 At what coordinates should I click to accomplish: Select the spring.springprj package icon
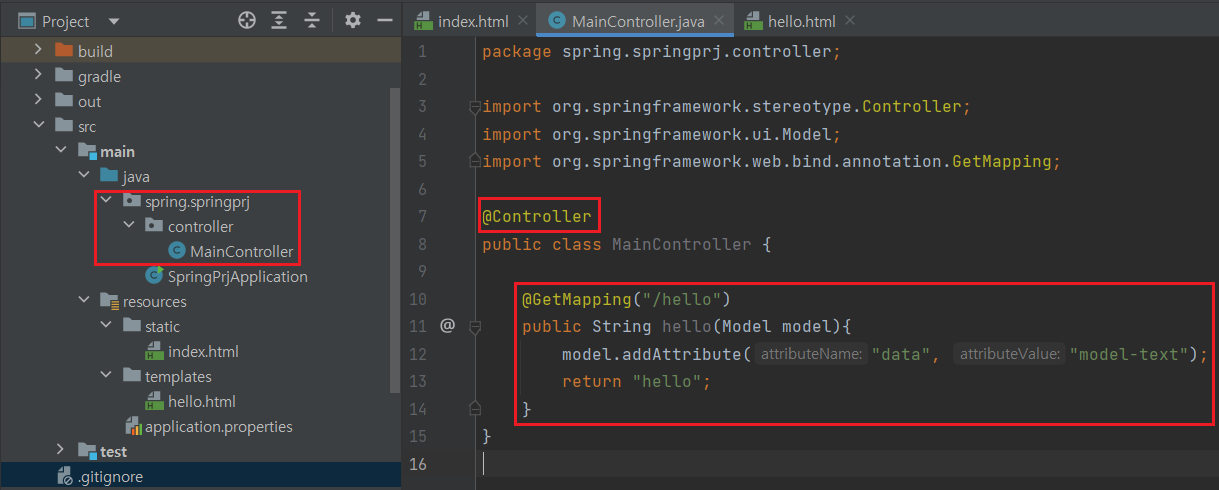pos(132,201)
